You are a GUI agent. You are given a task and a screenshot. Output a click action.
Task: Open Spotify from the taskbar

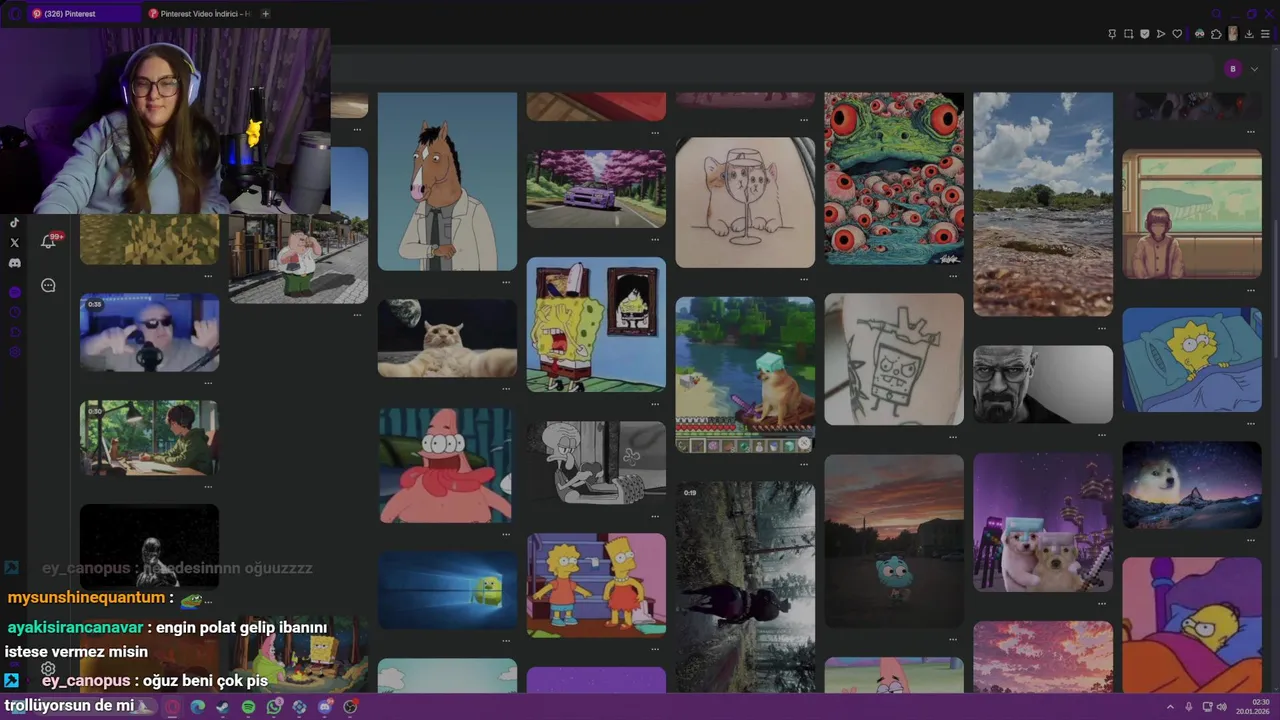click(x=248, y=707)
